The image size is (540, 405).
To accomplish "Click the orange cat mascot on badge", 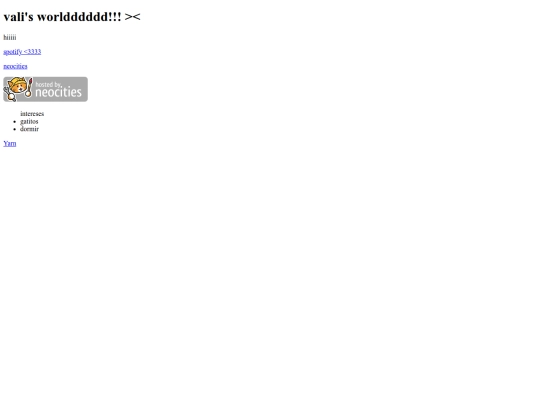I will coord(17,86).
